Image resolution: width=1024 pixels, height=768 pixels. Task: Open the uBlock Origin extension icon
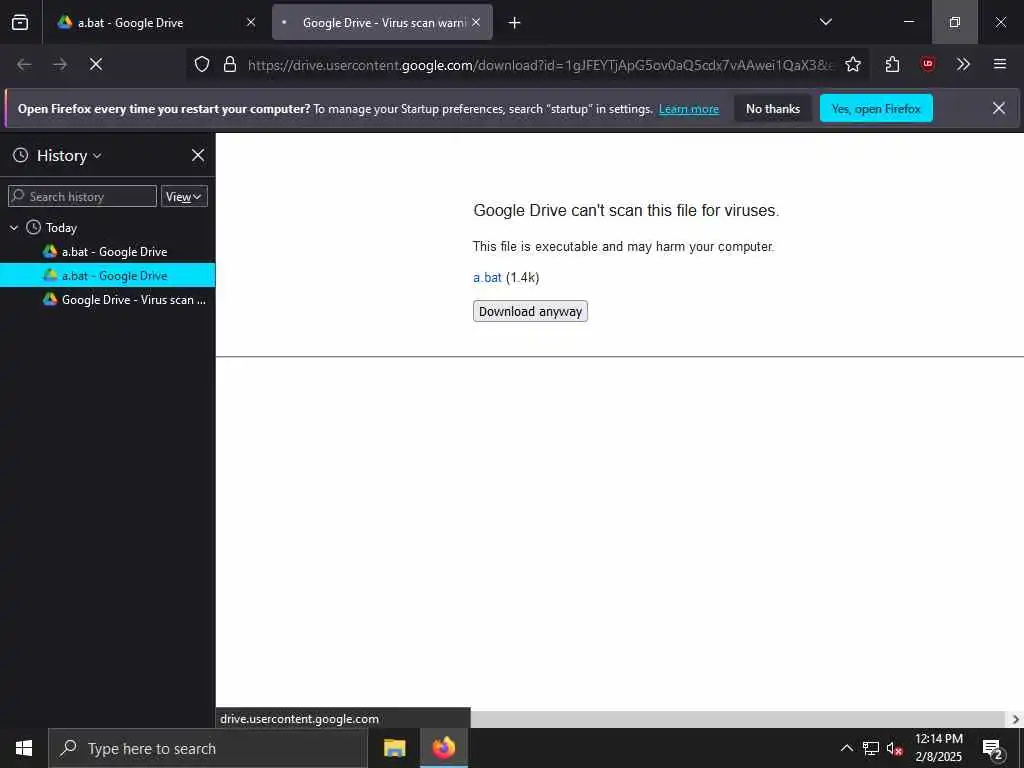point(927,64)
